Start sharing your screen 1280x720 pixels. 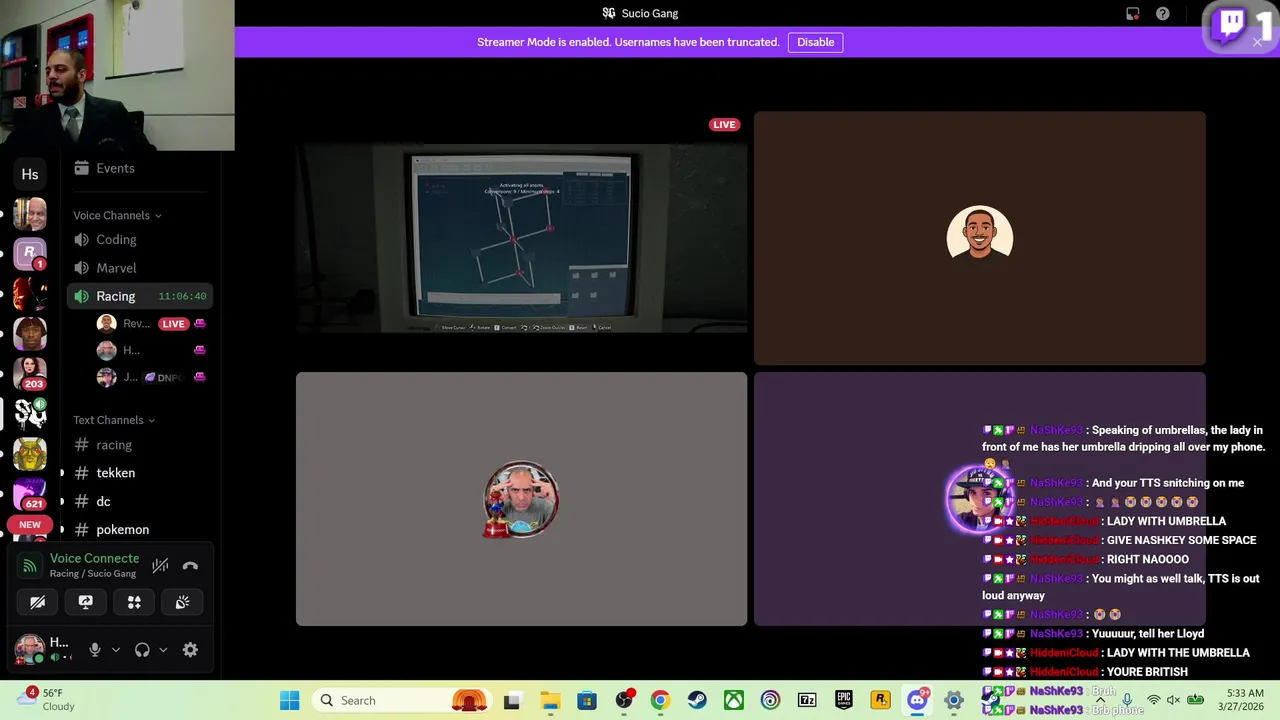tap(86, 602)
